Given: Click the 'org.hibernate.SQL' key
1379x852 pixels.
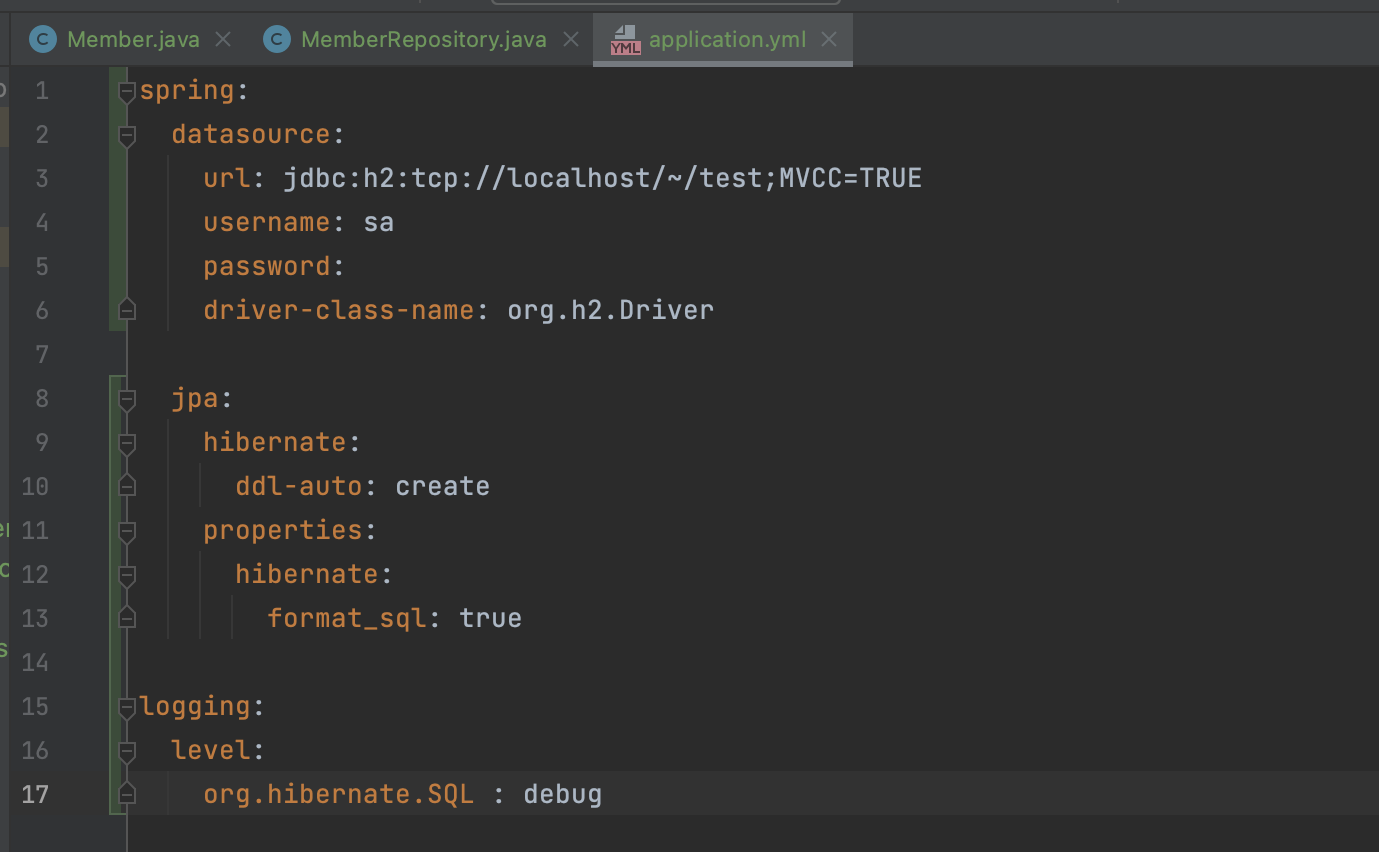Looking at the screenshot, I should (x=339, y=794).
